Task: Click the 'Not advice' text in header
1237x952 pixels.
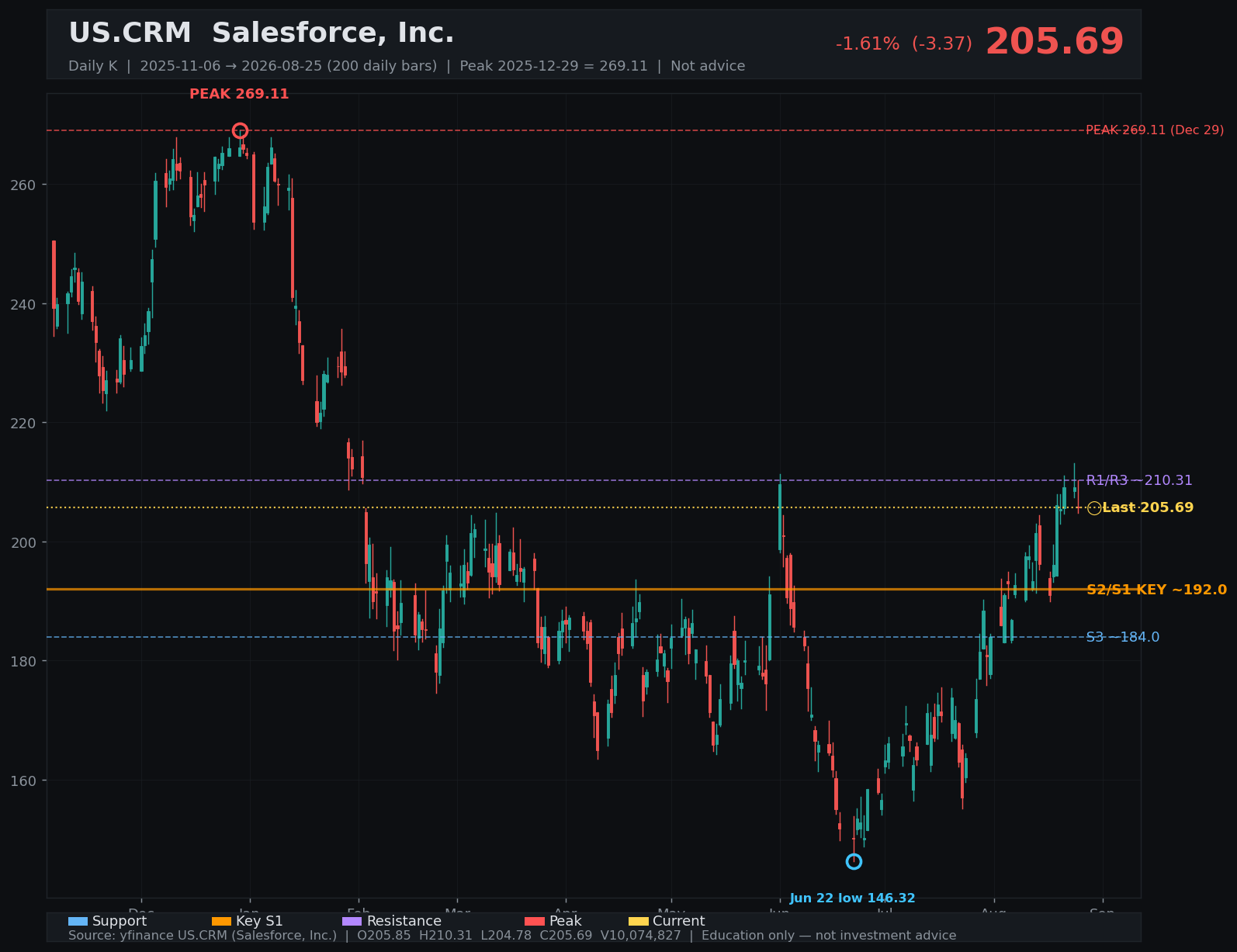Action: click(708, 66)
